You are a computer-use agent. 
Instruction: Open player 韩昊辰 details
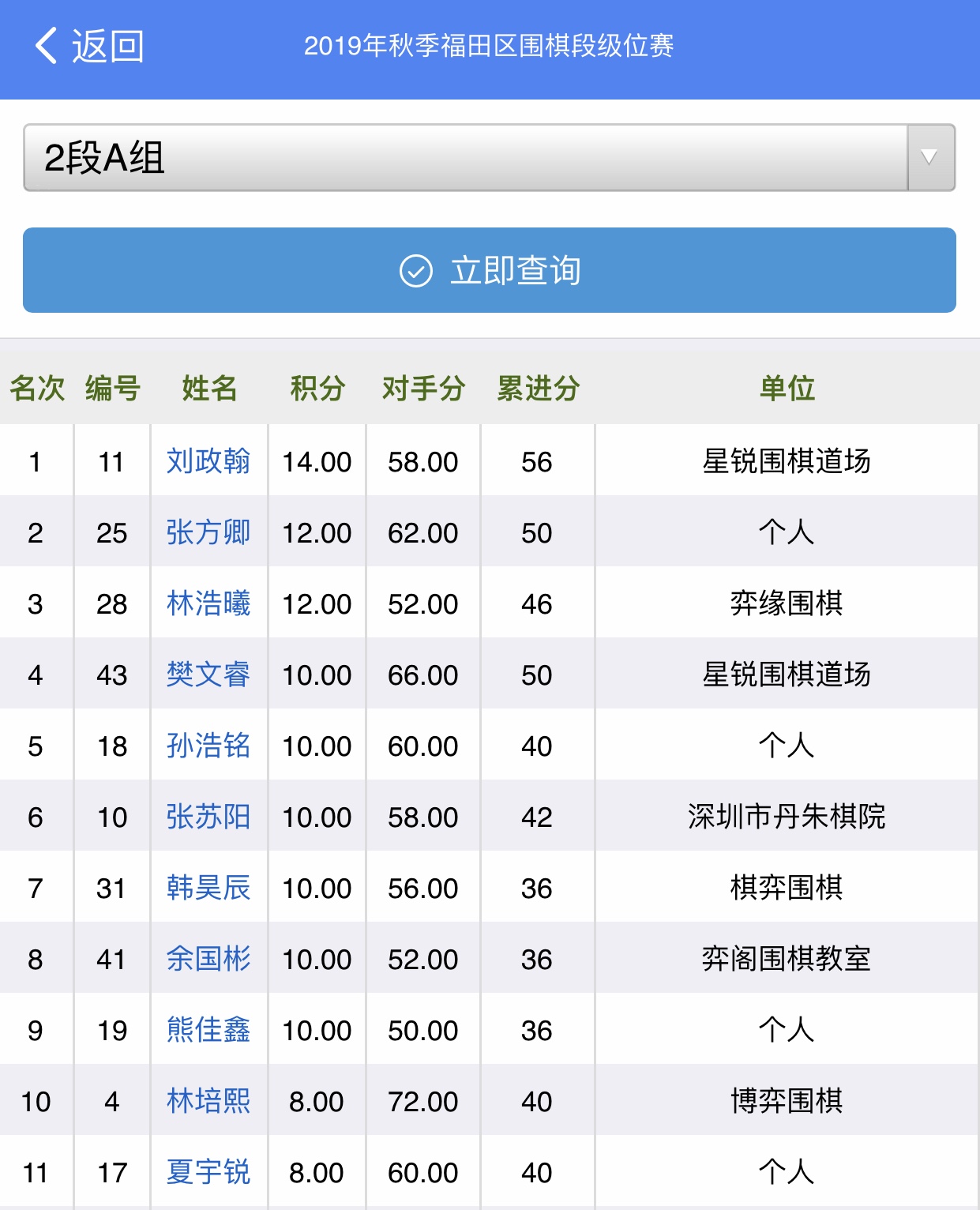[208, 888]
